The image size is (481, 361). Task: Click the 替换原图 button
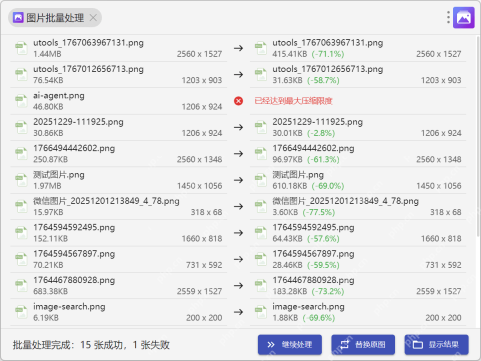click(x=363, y=344)
